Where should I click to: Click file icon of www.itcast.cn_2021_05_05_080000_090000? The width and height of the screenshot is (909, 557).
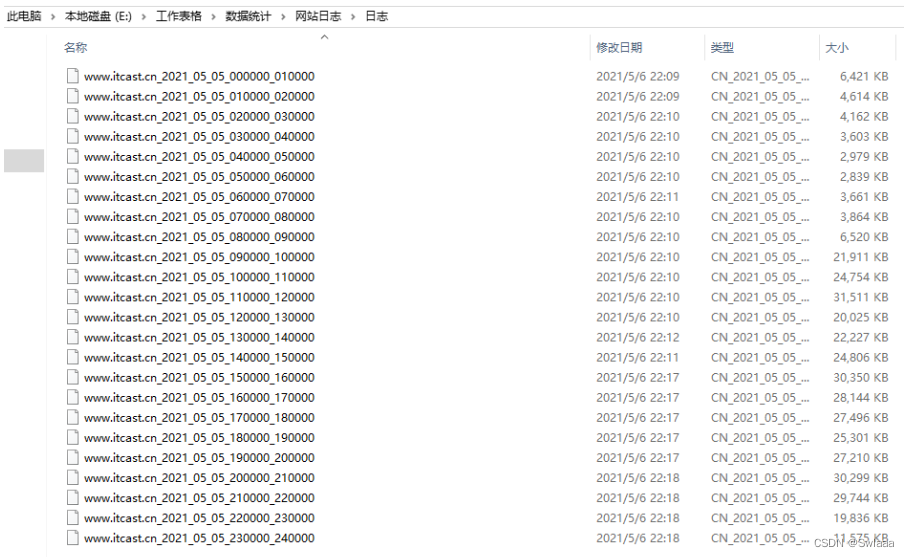[72, 236]
